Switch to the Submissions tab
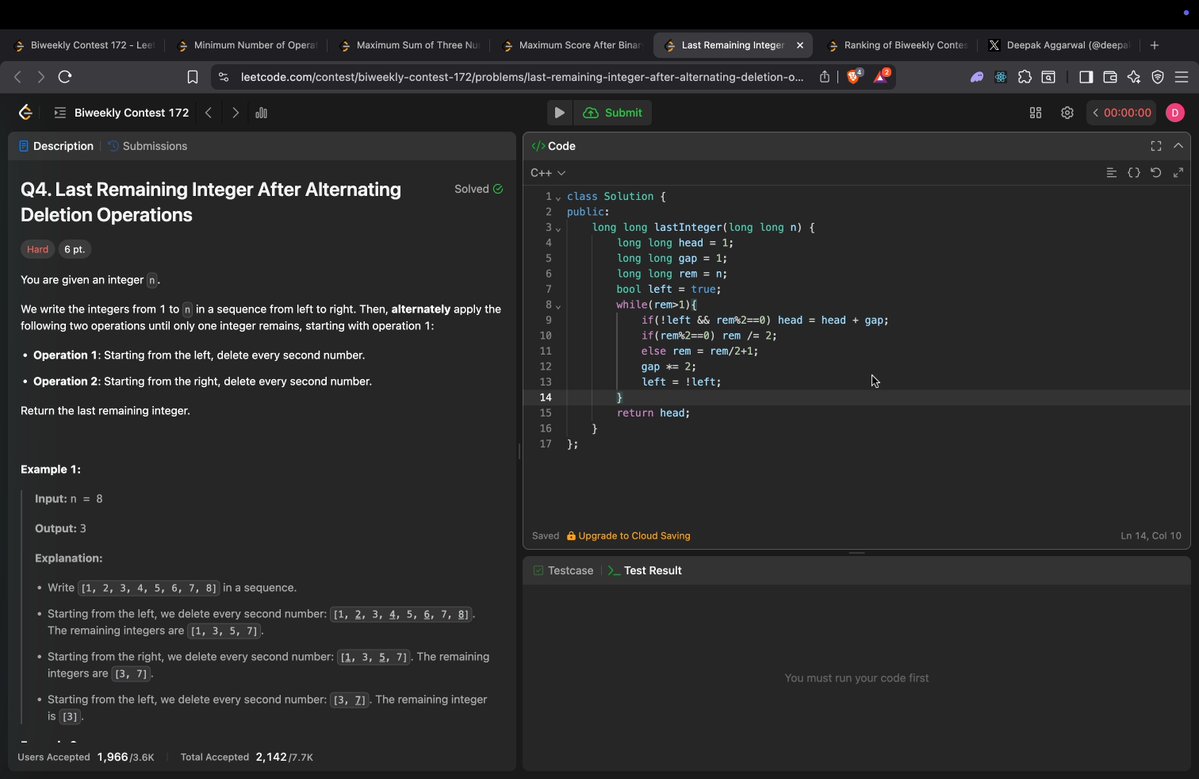1199x779 pixels. pos(148,146)
